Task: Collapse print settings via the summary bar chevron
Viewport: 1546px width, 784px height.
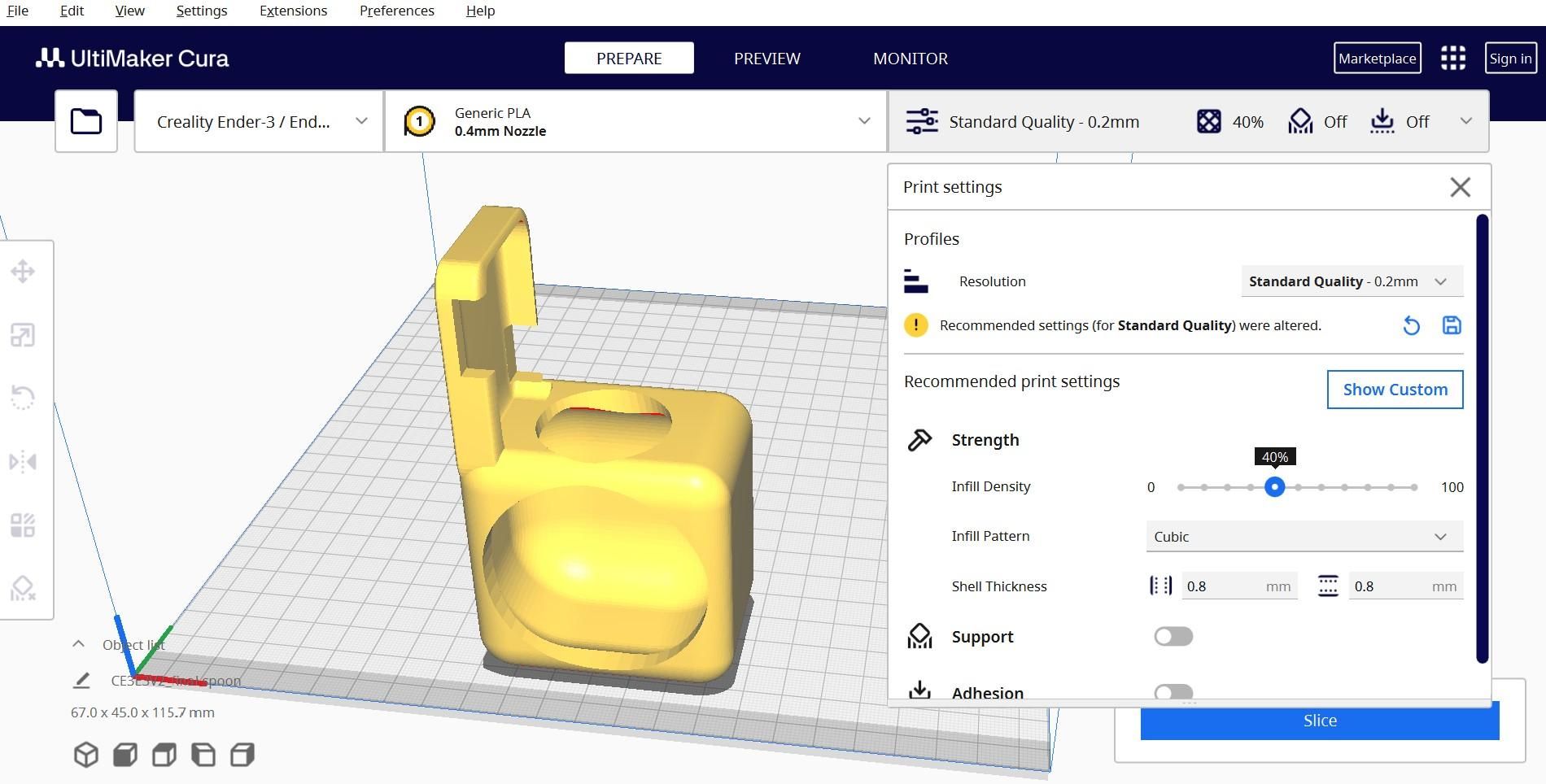Action: (1466, 121)
